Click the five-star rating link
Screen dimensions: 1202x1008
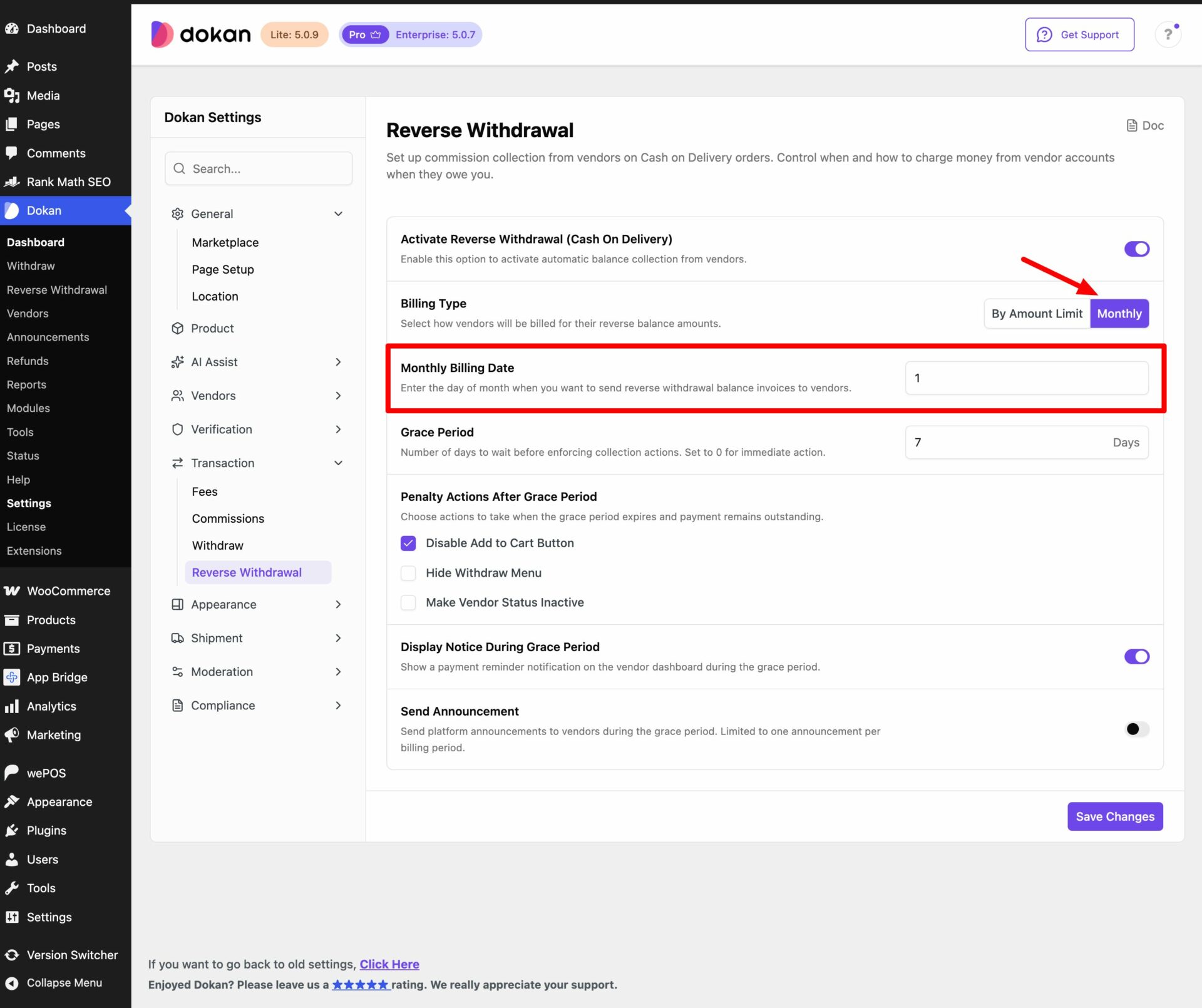pyautogui.click(x=361, y=985)
